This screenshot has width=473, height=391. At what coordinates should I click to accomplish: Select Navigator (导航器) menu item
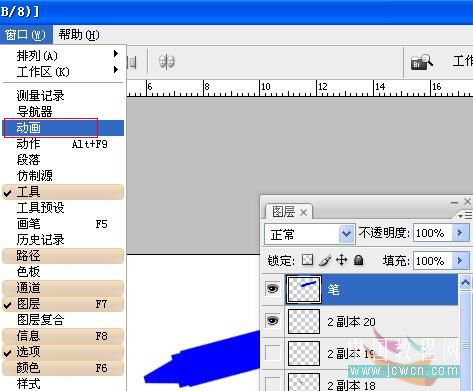tap(63, 112)
